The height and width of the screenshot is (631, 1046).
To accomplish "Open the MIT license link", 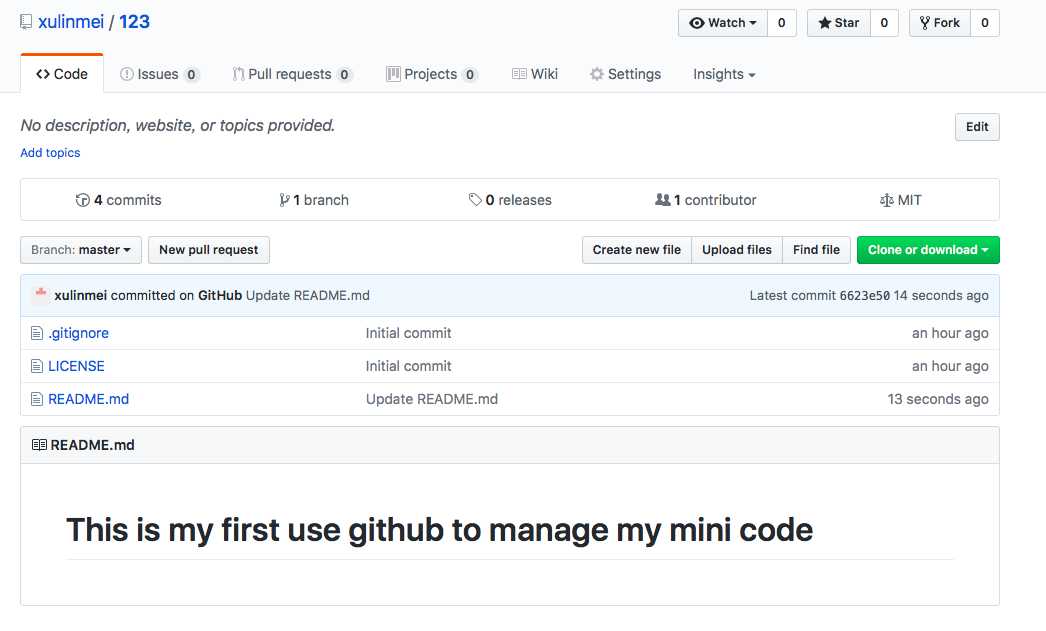I will [901, 200].
